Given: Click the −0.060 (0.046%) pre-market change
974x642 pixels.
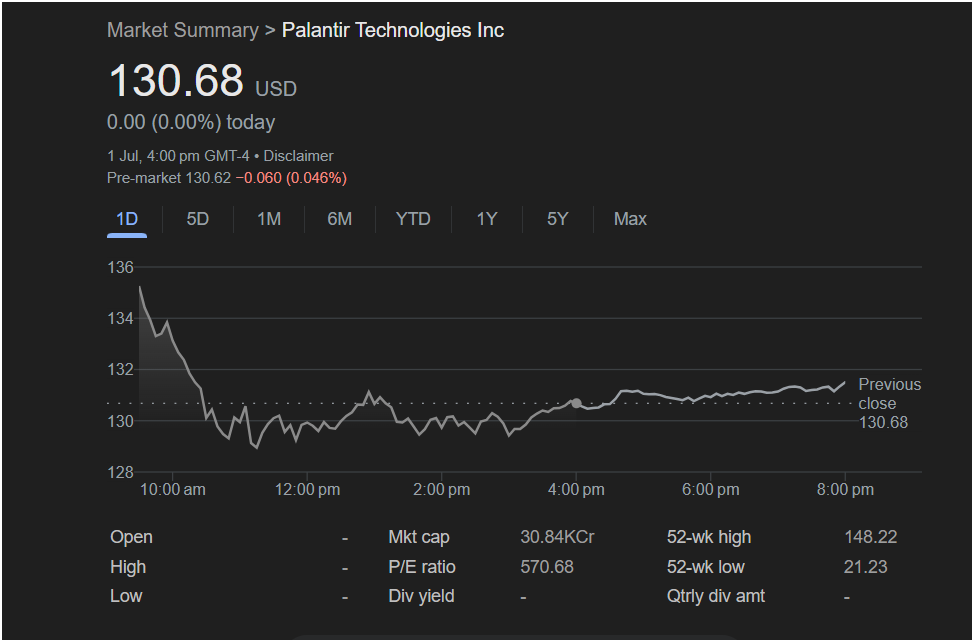Looking at the screenshot, I should pyautogui.click(x=291, y=178).
